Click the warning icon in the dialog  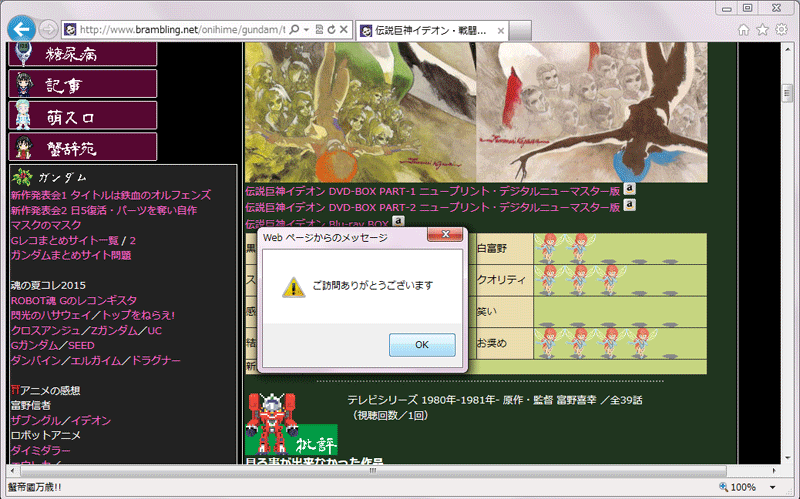point(293,287)
